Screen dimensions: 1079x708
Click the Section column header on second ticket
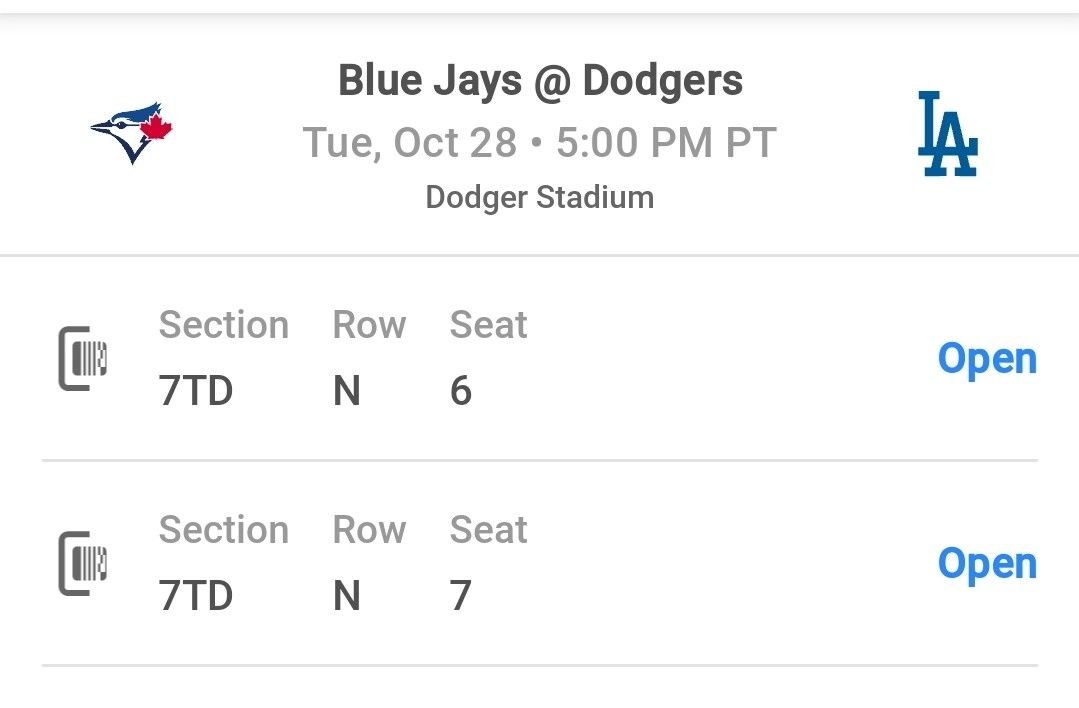tap(224, 529)
